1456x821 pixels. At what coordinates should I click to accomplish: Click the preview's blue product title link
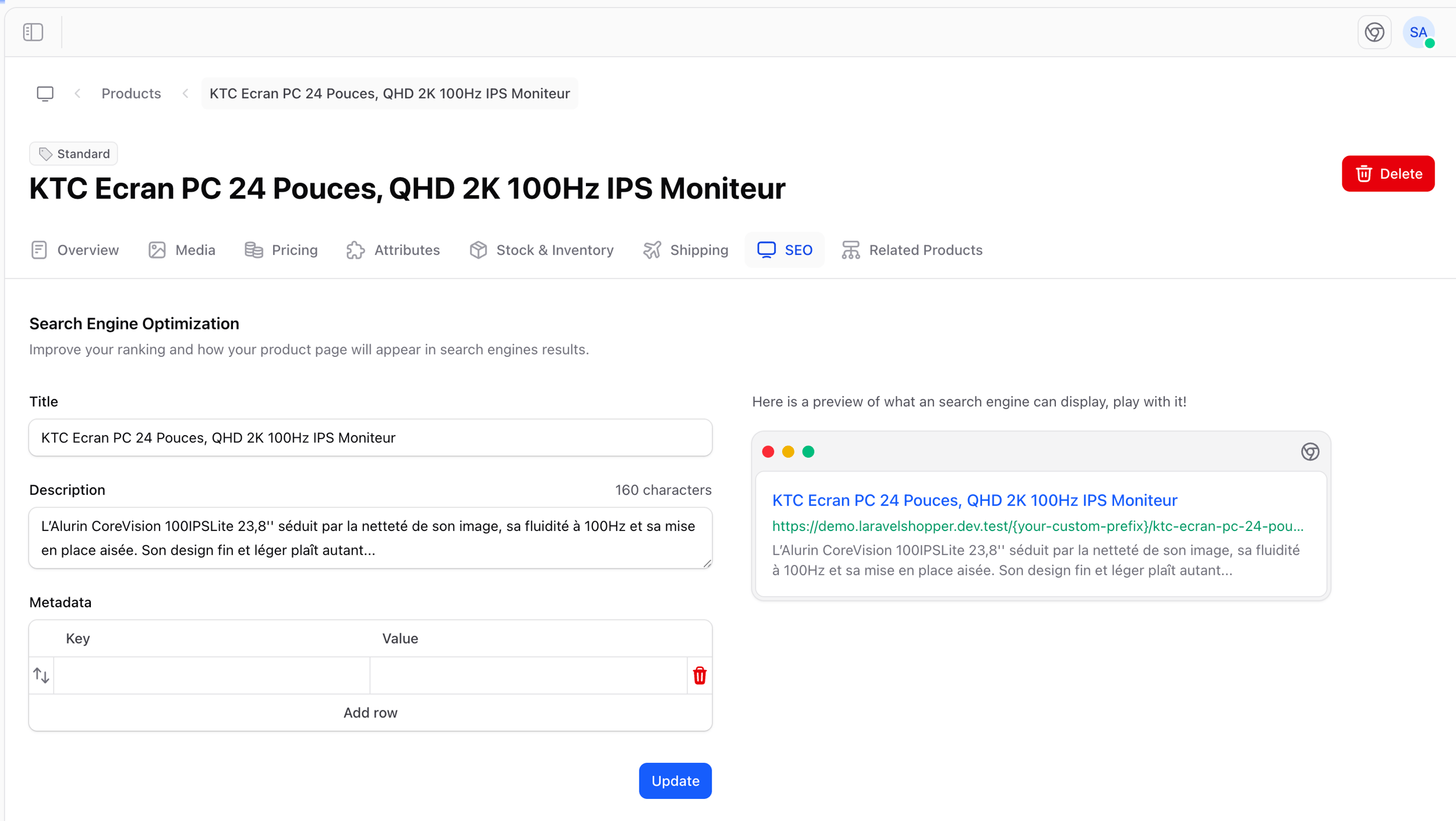[974, 500]
